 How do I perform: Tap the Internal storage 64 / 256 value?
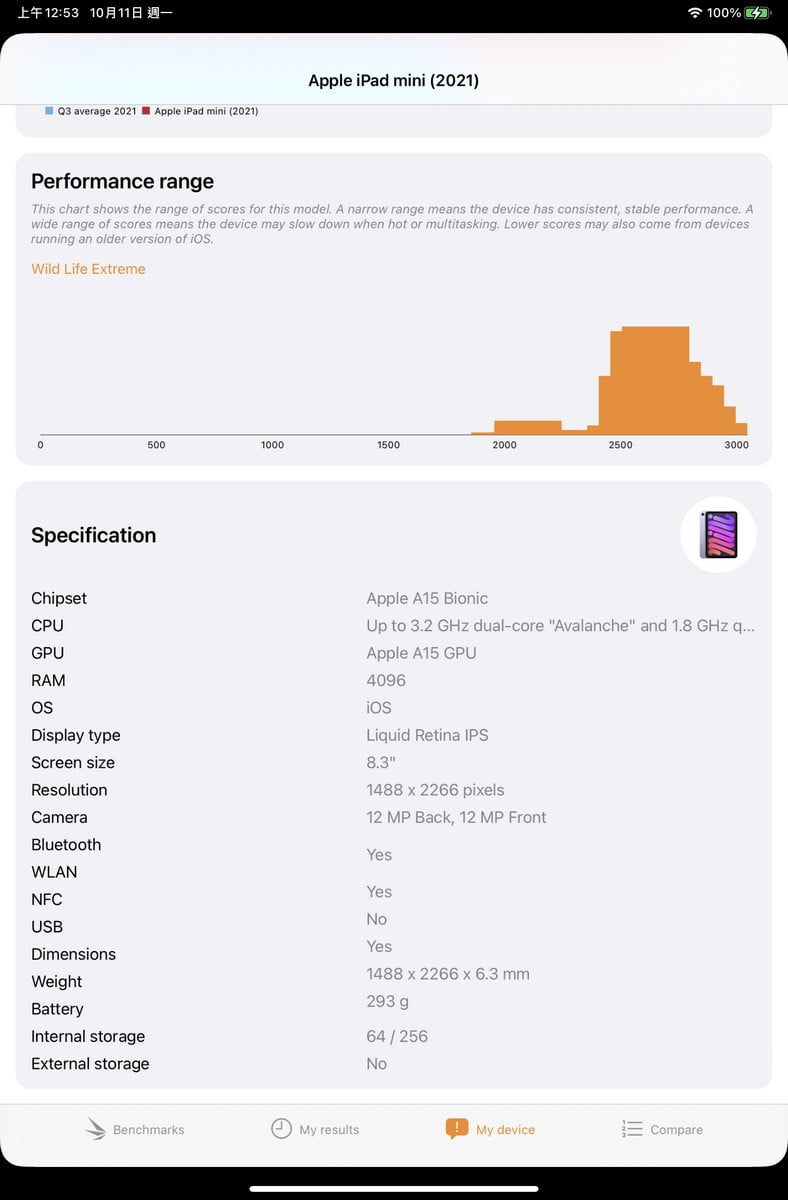(397, 1036)
